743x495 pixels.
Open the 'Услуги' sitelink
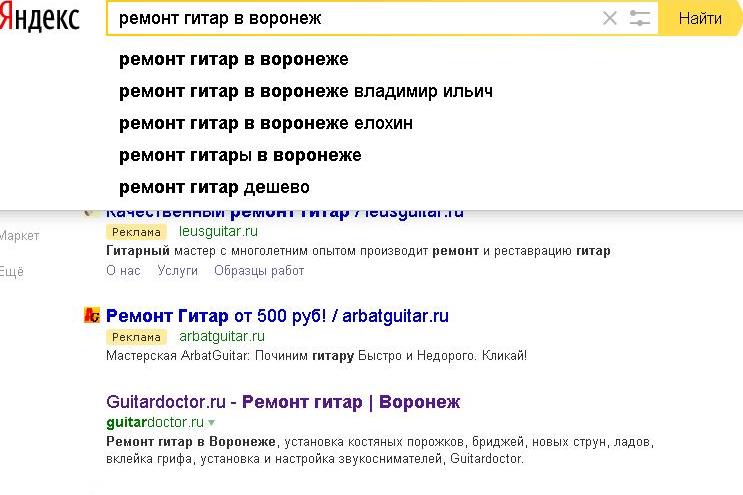[x=178, y=270]
